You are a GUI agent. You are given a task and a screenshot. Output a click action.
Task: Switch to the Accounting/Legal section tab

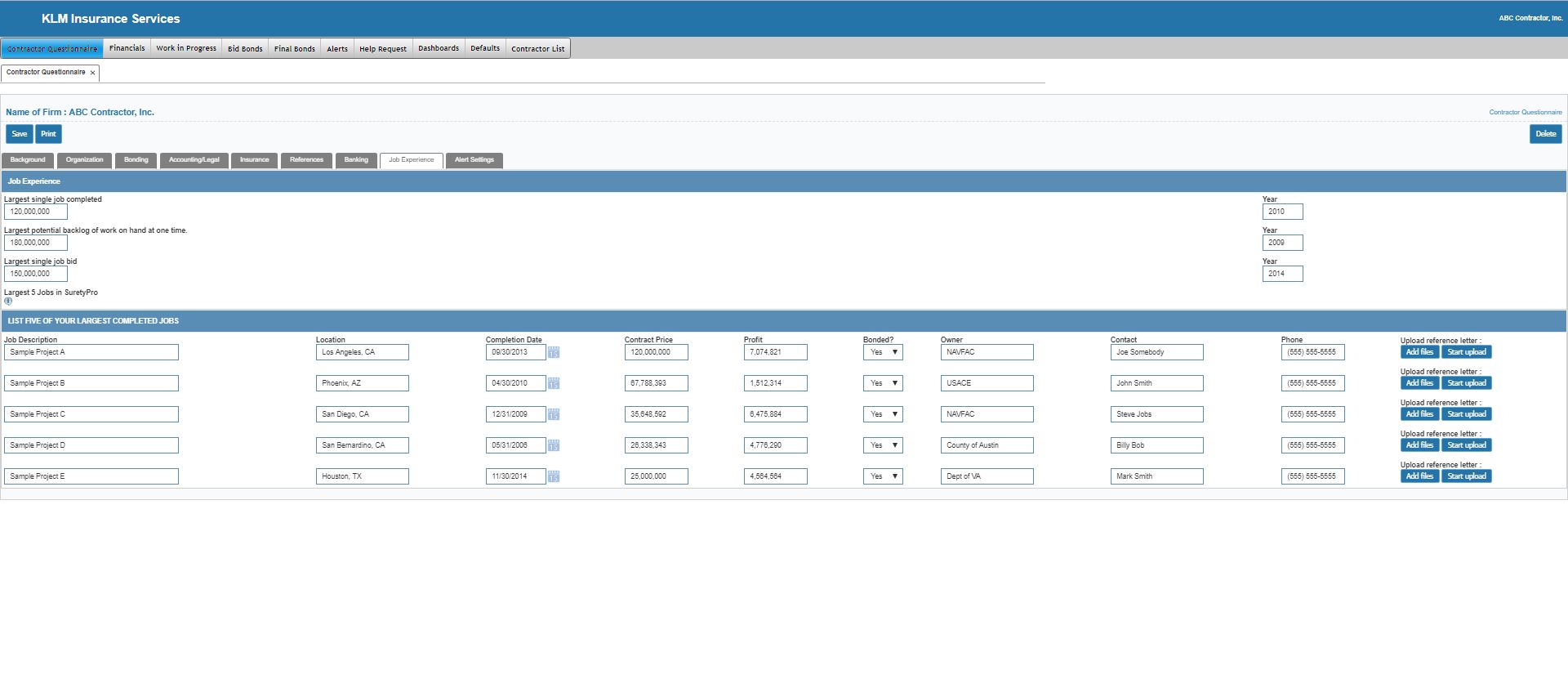(x=194, y=160)
